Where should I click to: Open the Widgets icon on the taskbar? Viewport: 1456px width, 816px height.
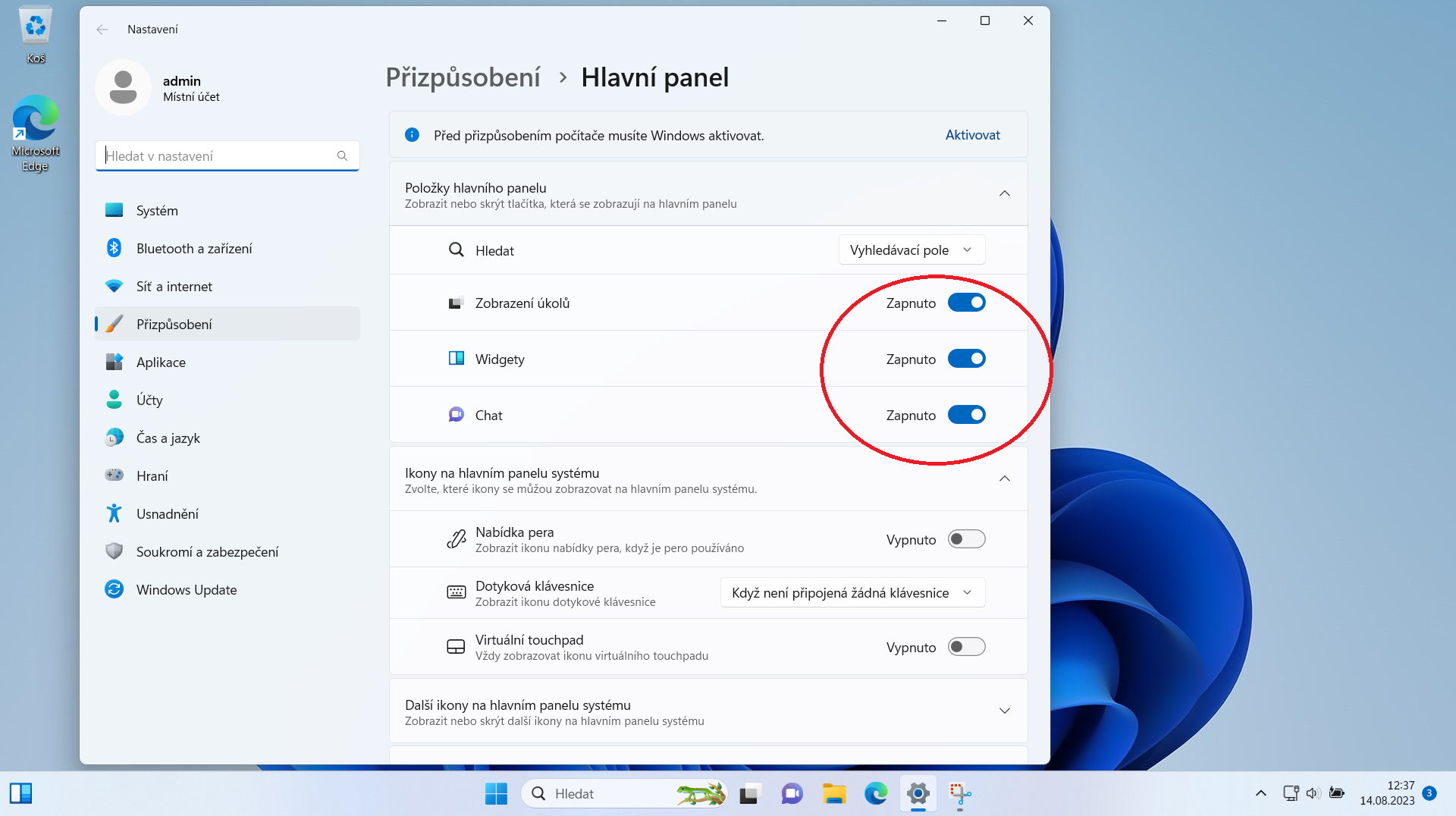pyautogui.click(x=20, y=793)
